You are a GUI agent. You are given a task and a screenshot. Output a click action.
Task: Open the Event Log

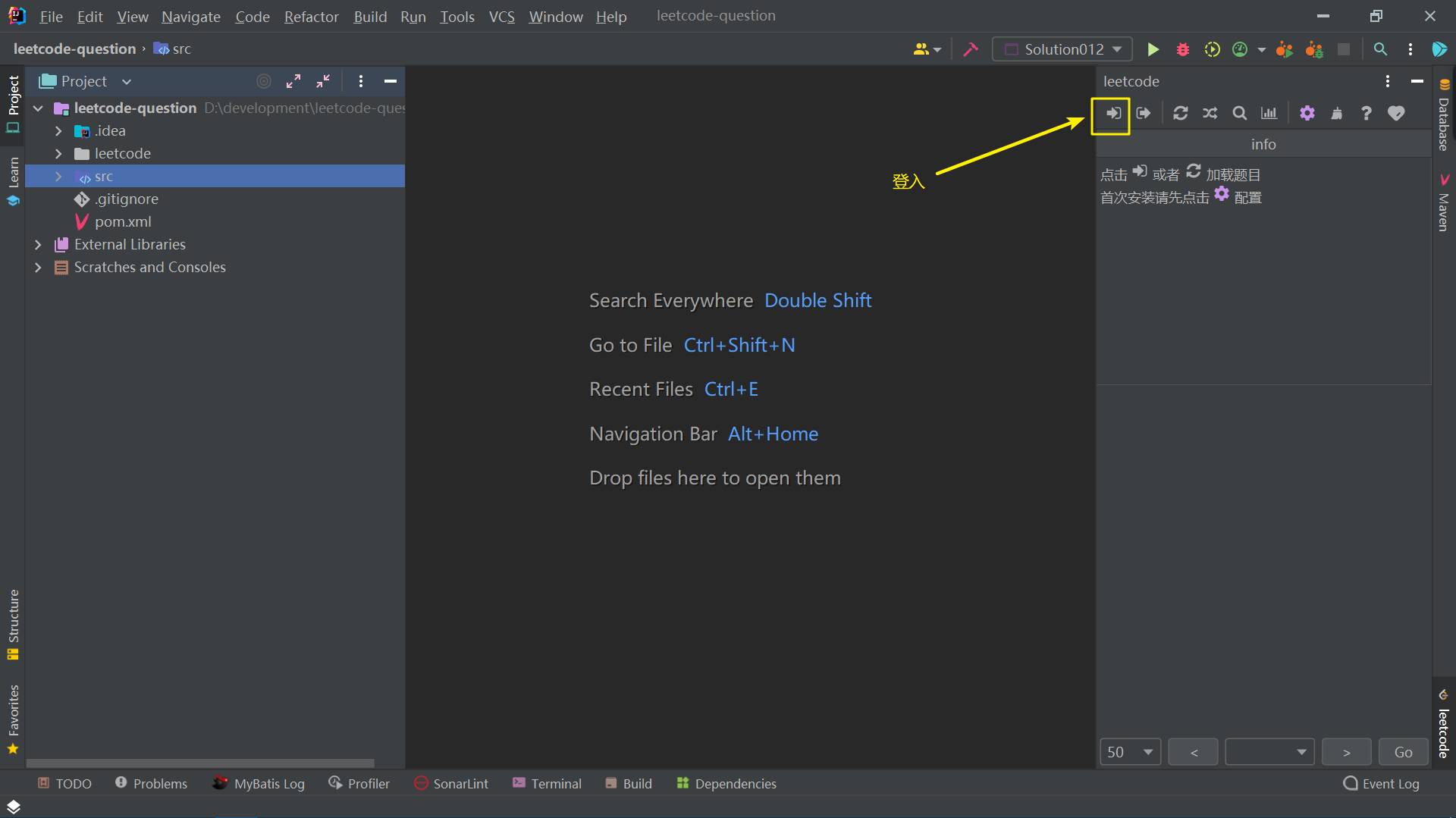point(1381,783)
